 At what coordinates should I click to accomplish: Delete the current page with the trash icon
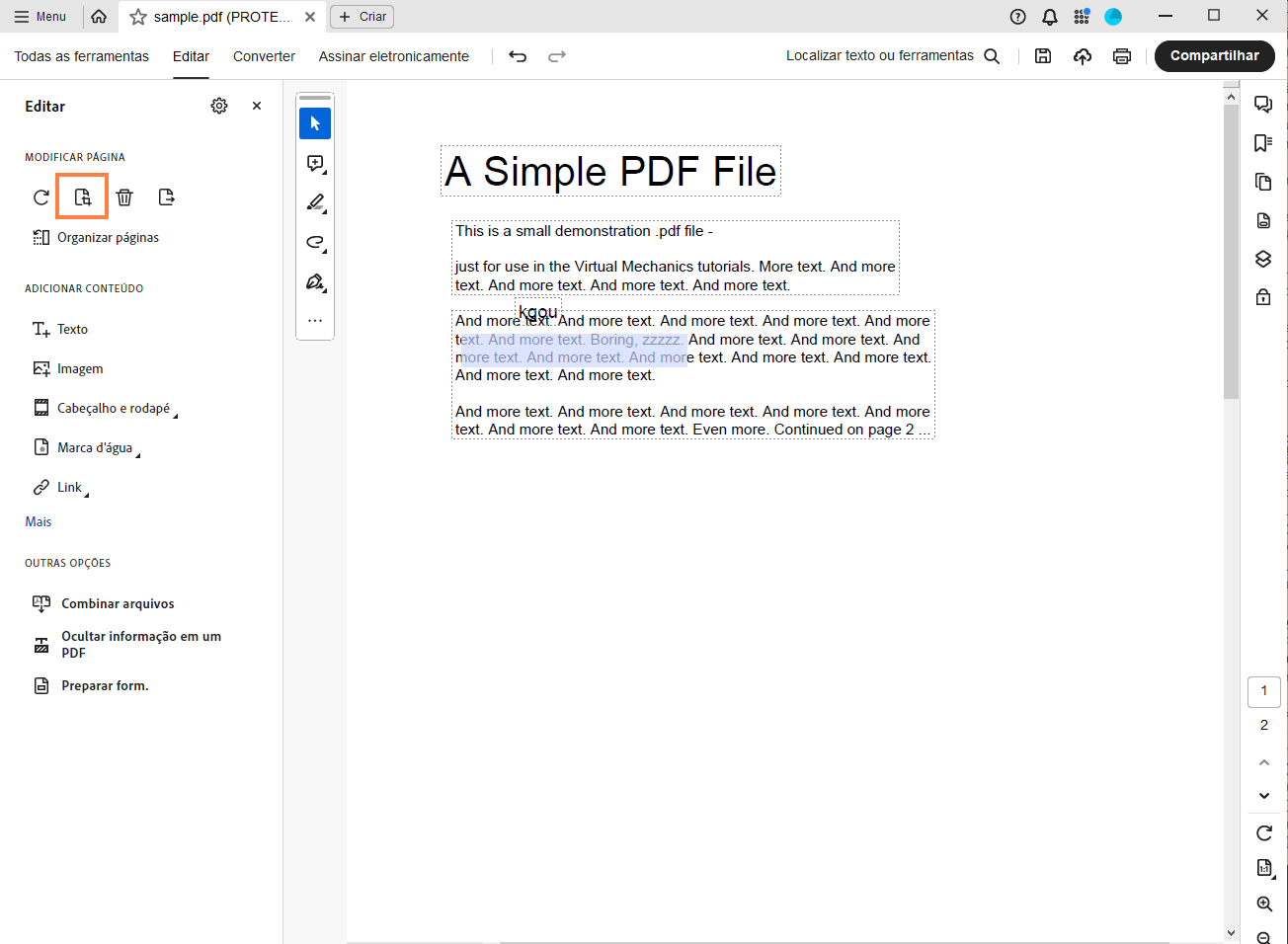coord(123,197)
